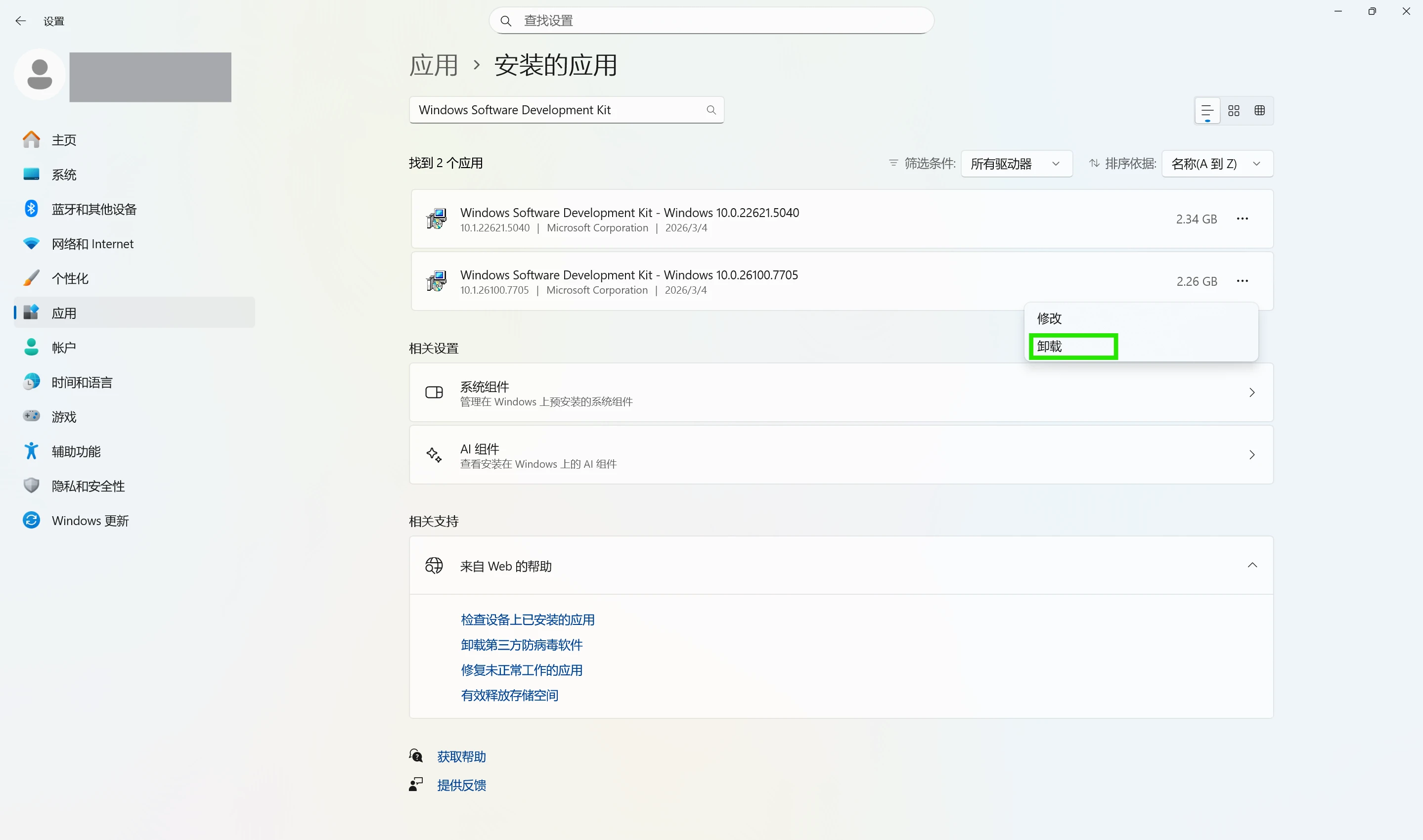
Task: Open 提供反馈 link
Action: [x=461, y=785]
